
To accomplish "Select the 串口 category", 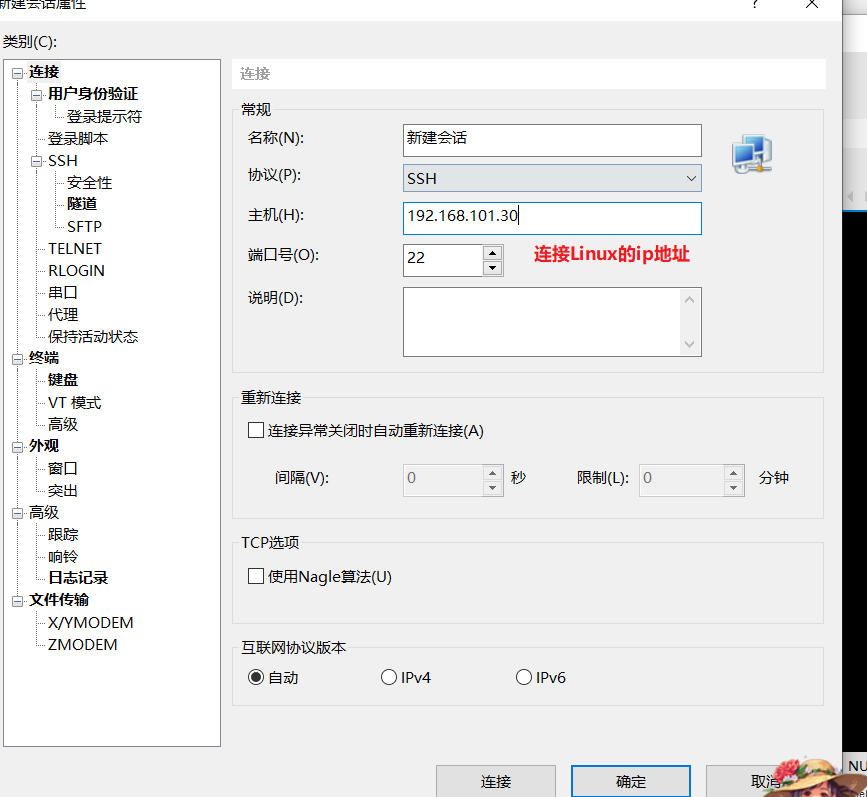I will 62,292.
